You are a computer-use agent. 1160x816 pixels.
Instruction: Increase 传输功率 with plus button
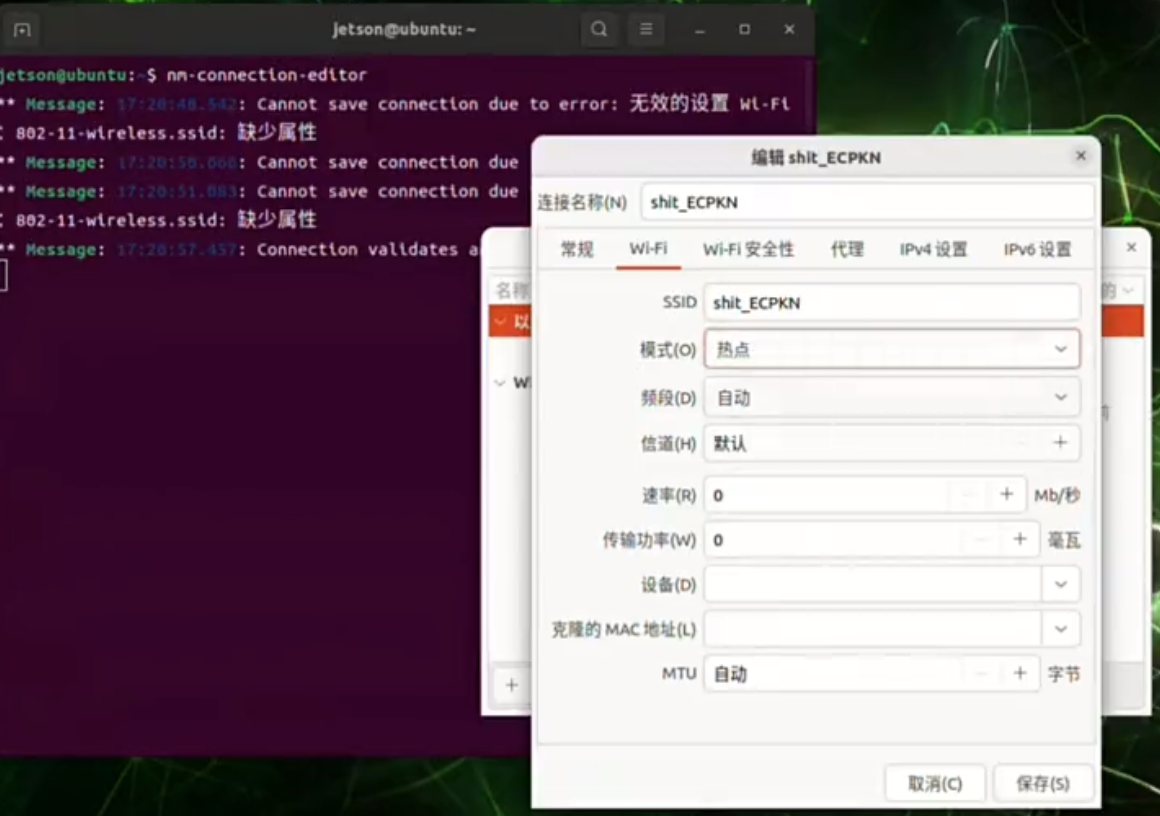pyautogui.click(x=1019, y=539)
